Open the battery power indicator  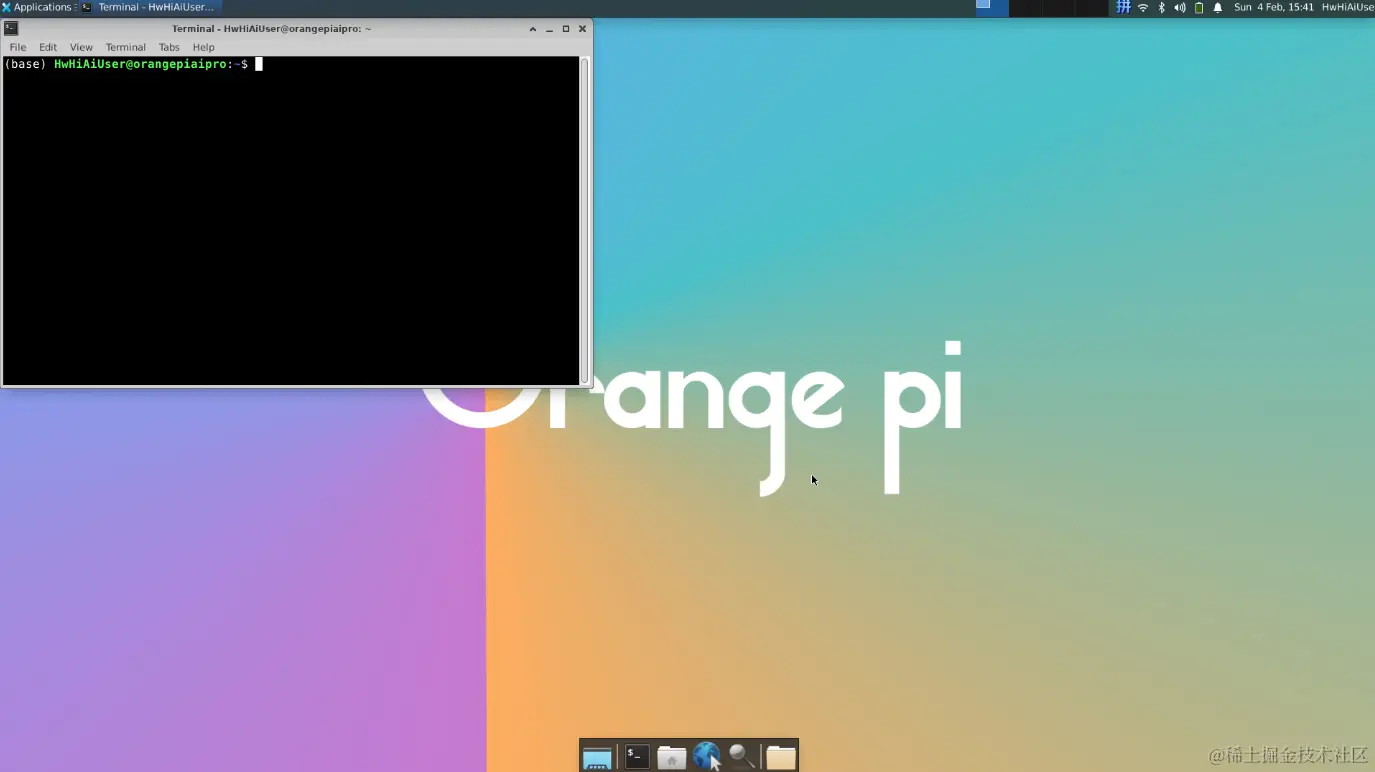pyautogui.click(x=1199, y=7)
